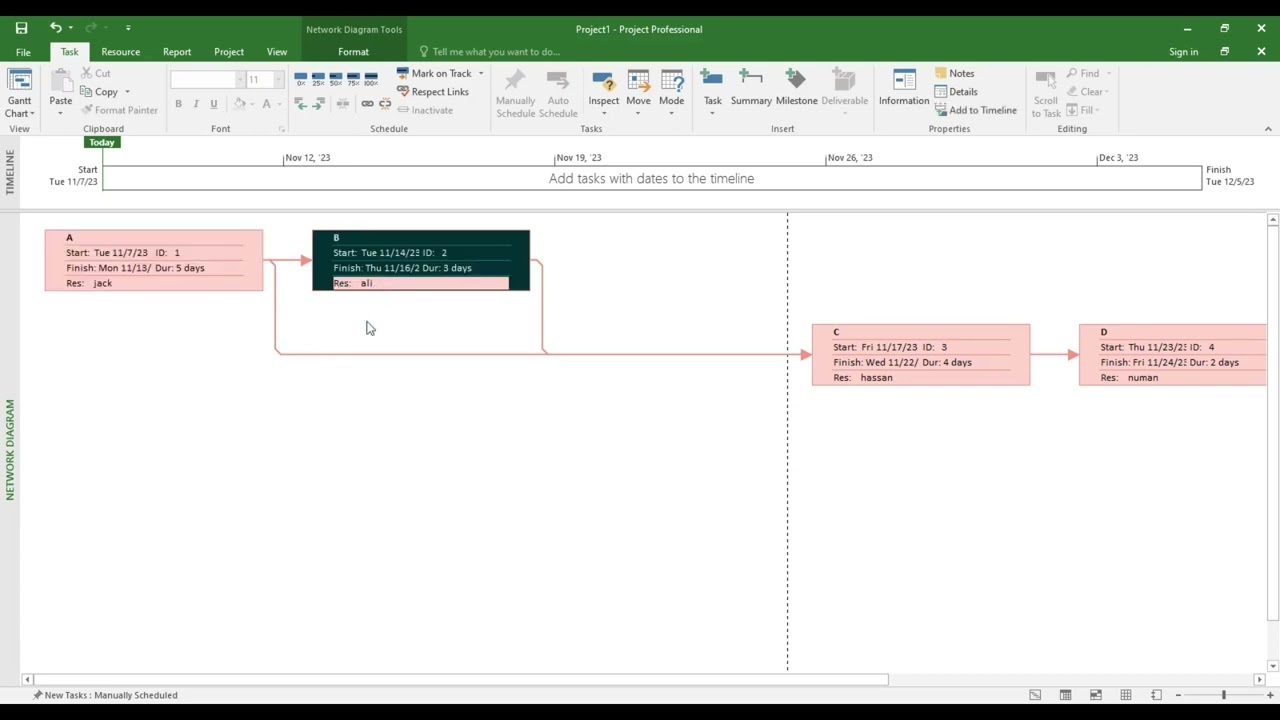Expand the Mark on Track dropdown arrow
This screenshot has width=1280, height=720.
(481, 73)
